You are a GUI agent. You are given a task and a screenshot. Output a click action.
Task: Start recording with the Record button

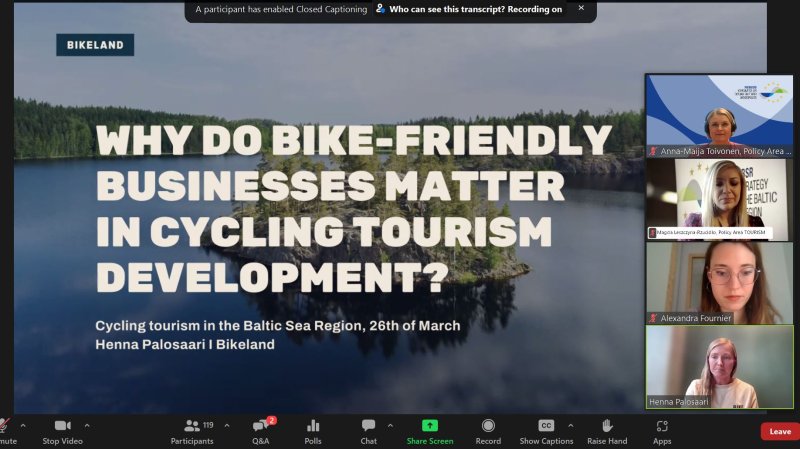(x=488, y=430)
